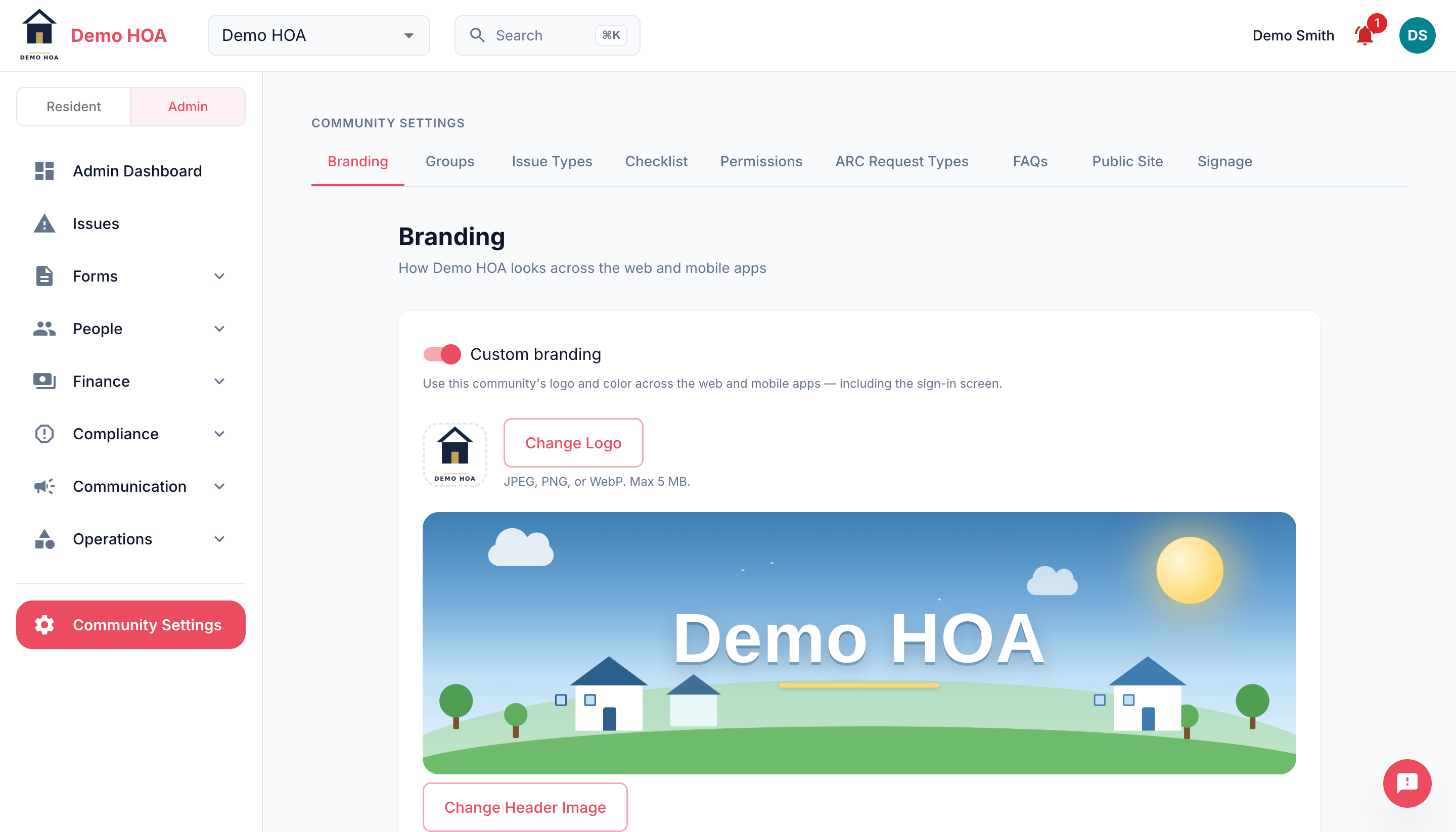This screenshot has height=832, width=1456.
Task: Open the Groups tab
Action: click(x=450, y=161)
